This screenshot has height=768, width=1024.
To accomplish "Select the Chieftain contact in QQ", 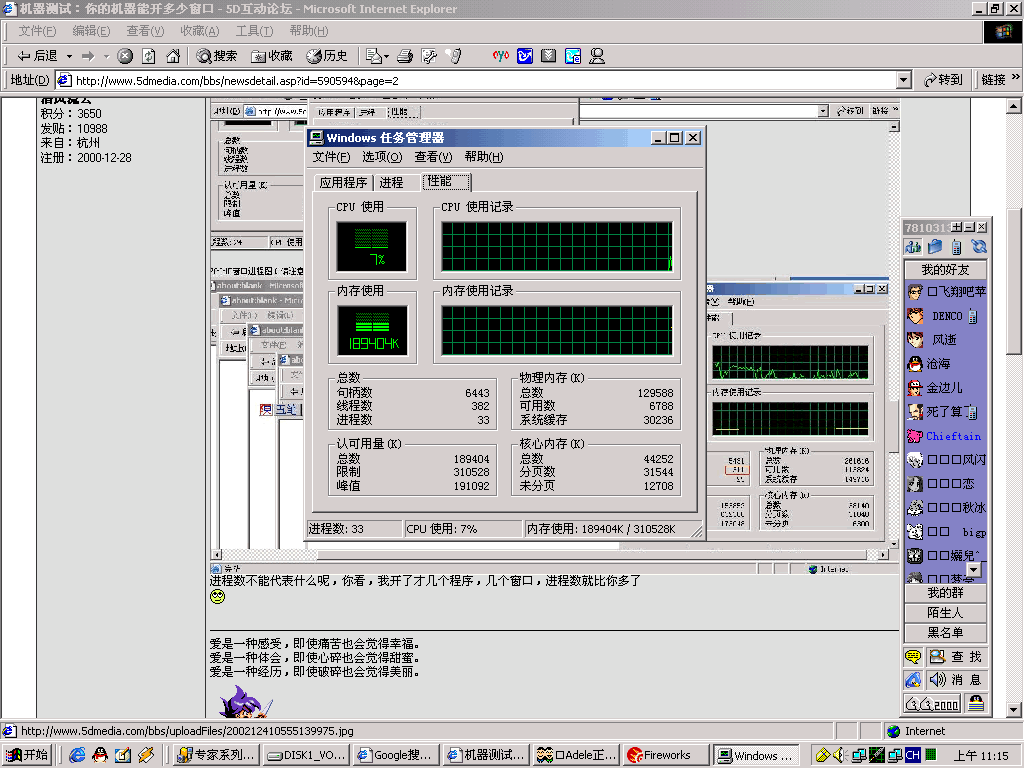I will point(953,436).
